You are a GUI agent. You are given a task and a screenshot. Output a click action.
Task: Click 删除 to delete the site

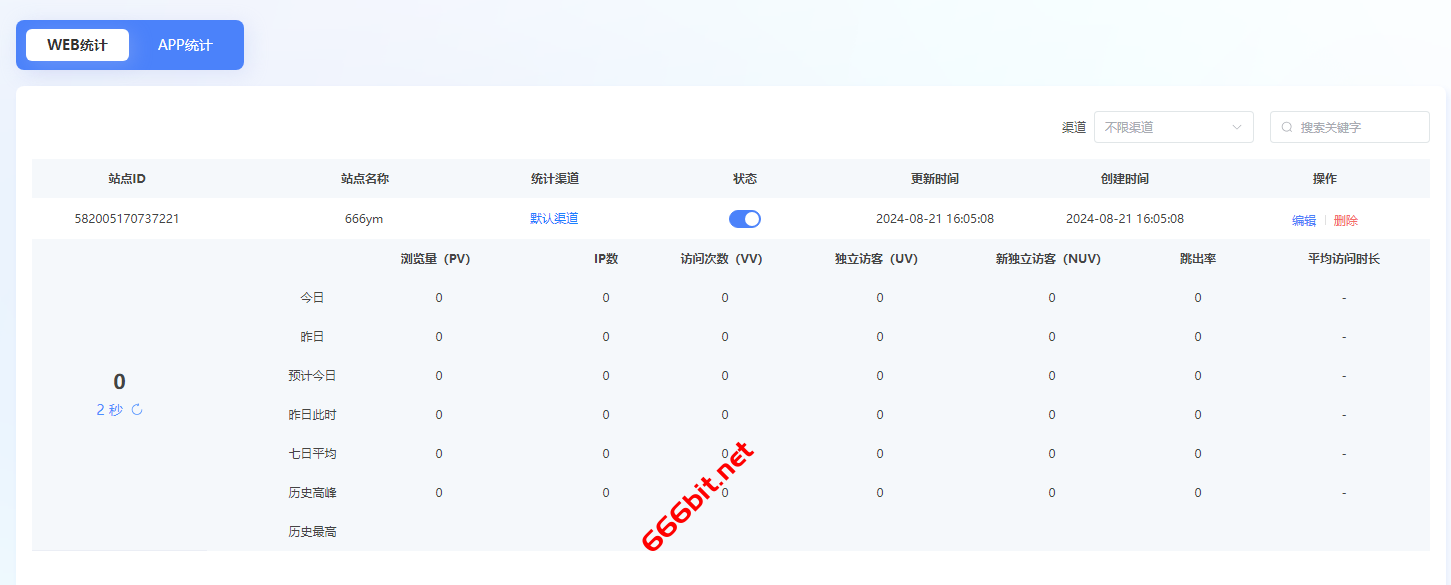tap(1346, 221)
